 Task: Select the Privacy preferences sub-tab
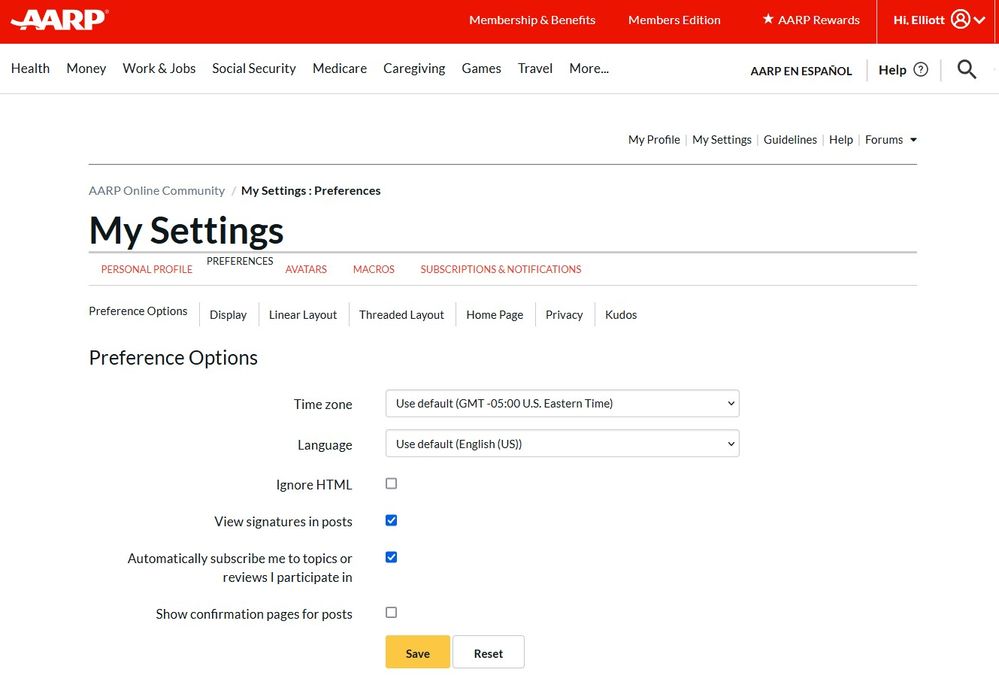tap(564, 315)
